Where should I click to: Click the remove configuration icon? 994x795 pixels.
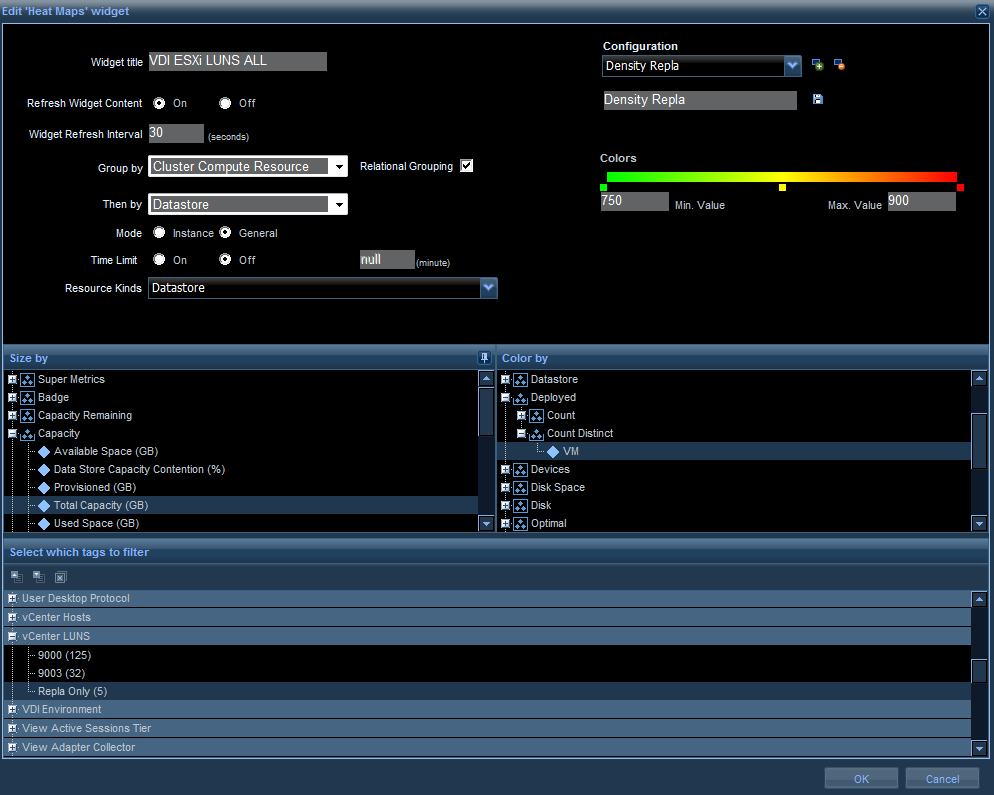point(839,66)
